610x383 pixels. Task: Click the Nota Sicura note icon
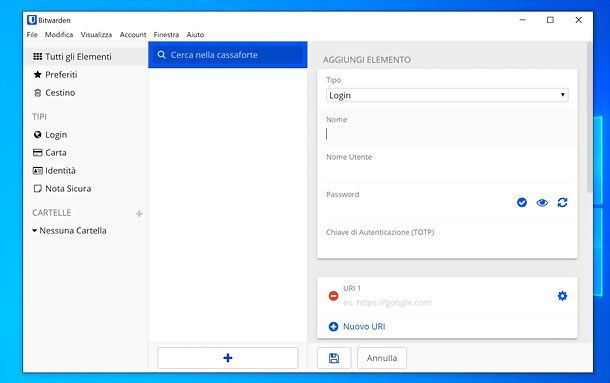pos(37,188)
